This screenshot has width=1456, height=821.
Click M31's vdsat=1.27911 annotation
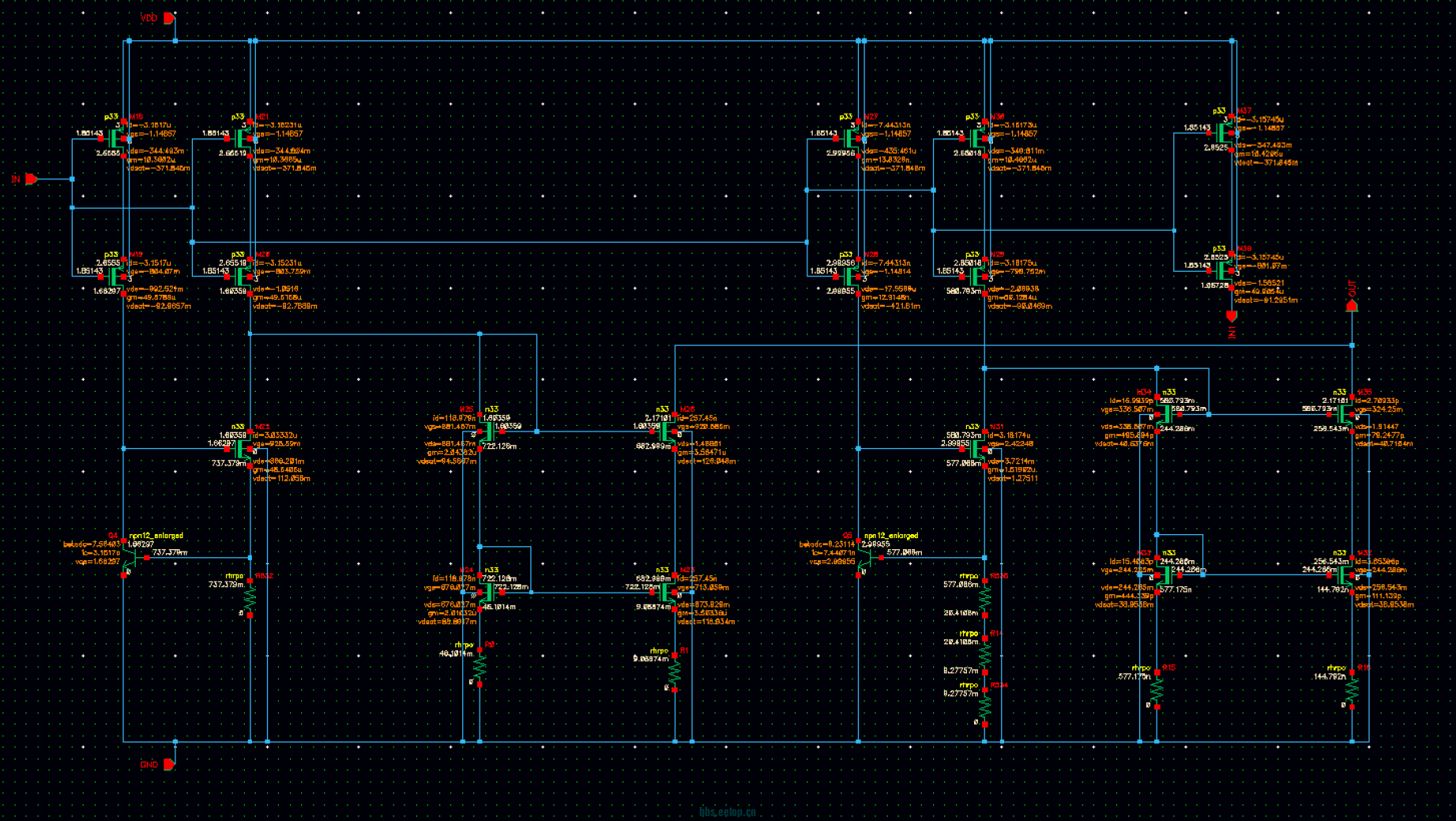click(x=1013, y=478)
